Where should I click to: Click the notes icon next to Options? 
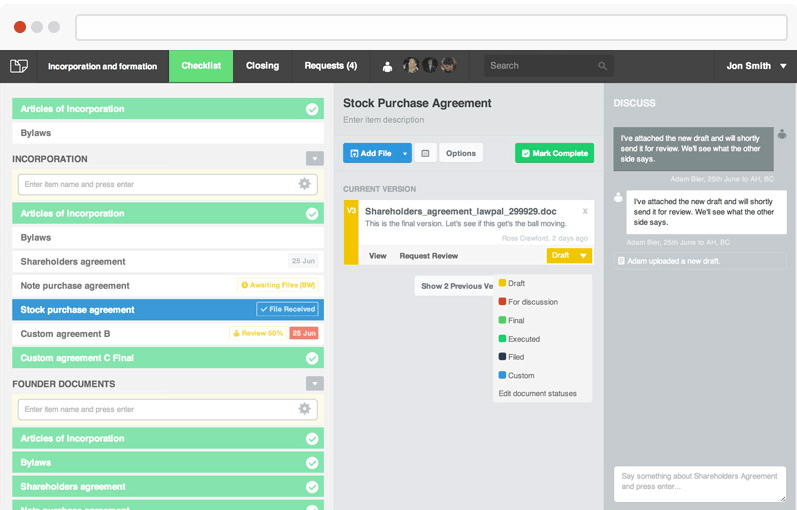click(425, 153)
